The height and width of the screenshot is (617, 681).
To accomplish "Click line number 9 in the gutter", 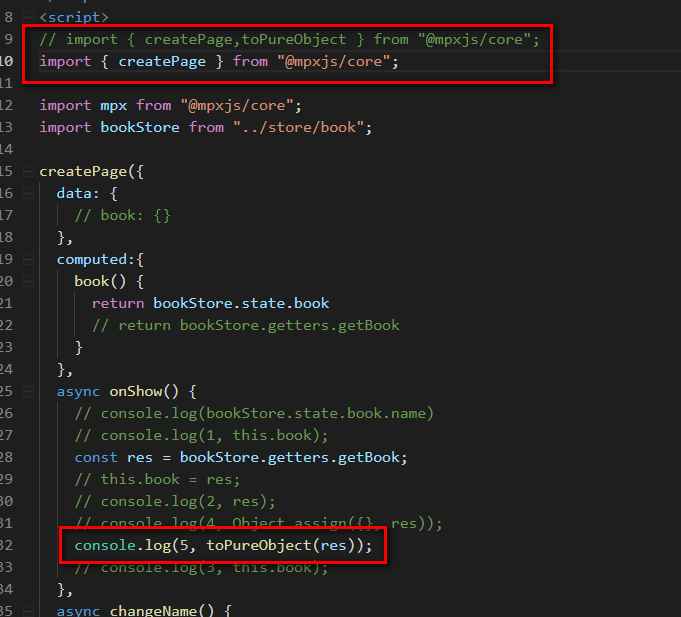I will click(9, 40).
